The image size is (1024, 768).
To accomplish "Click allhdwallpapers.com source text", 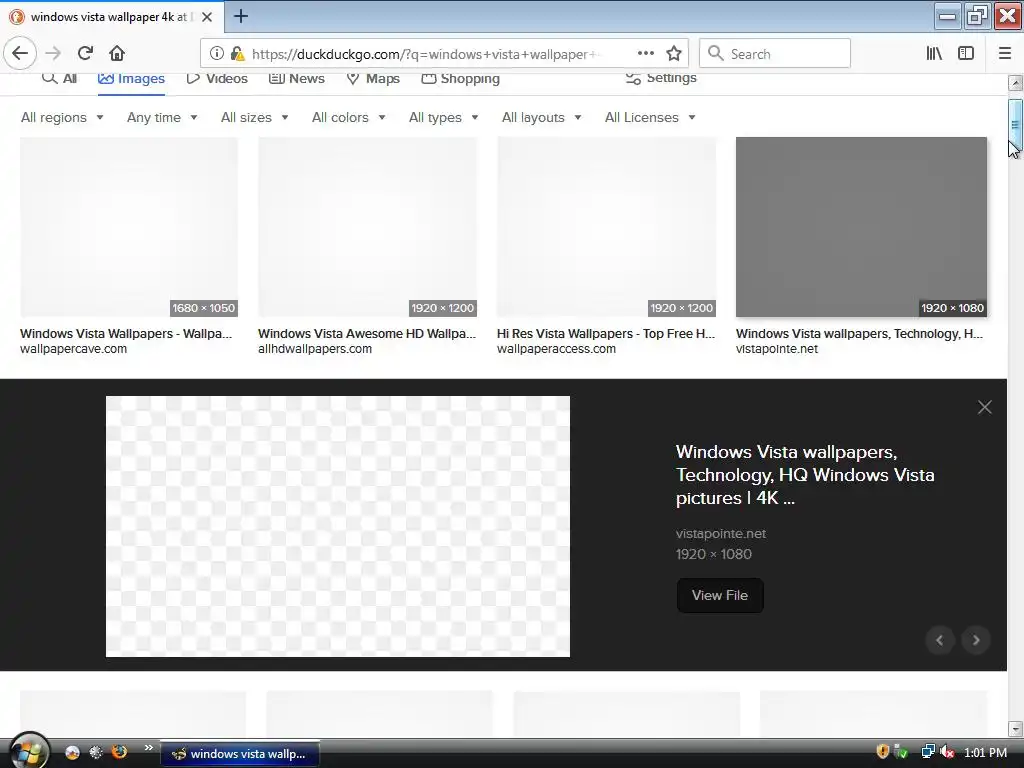I will tap(315, 349).
